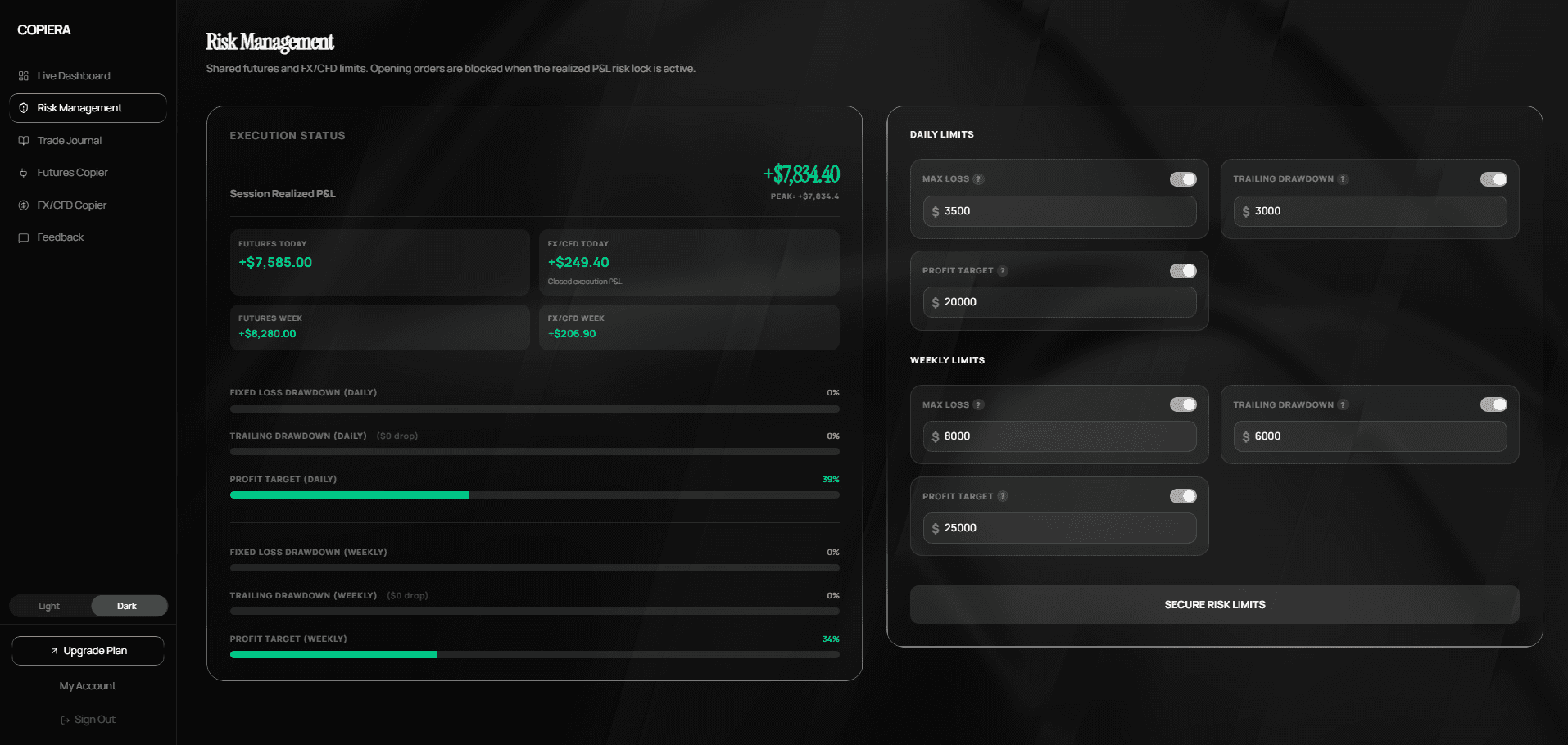Go to Trade Journal

(88, 141)
